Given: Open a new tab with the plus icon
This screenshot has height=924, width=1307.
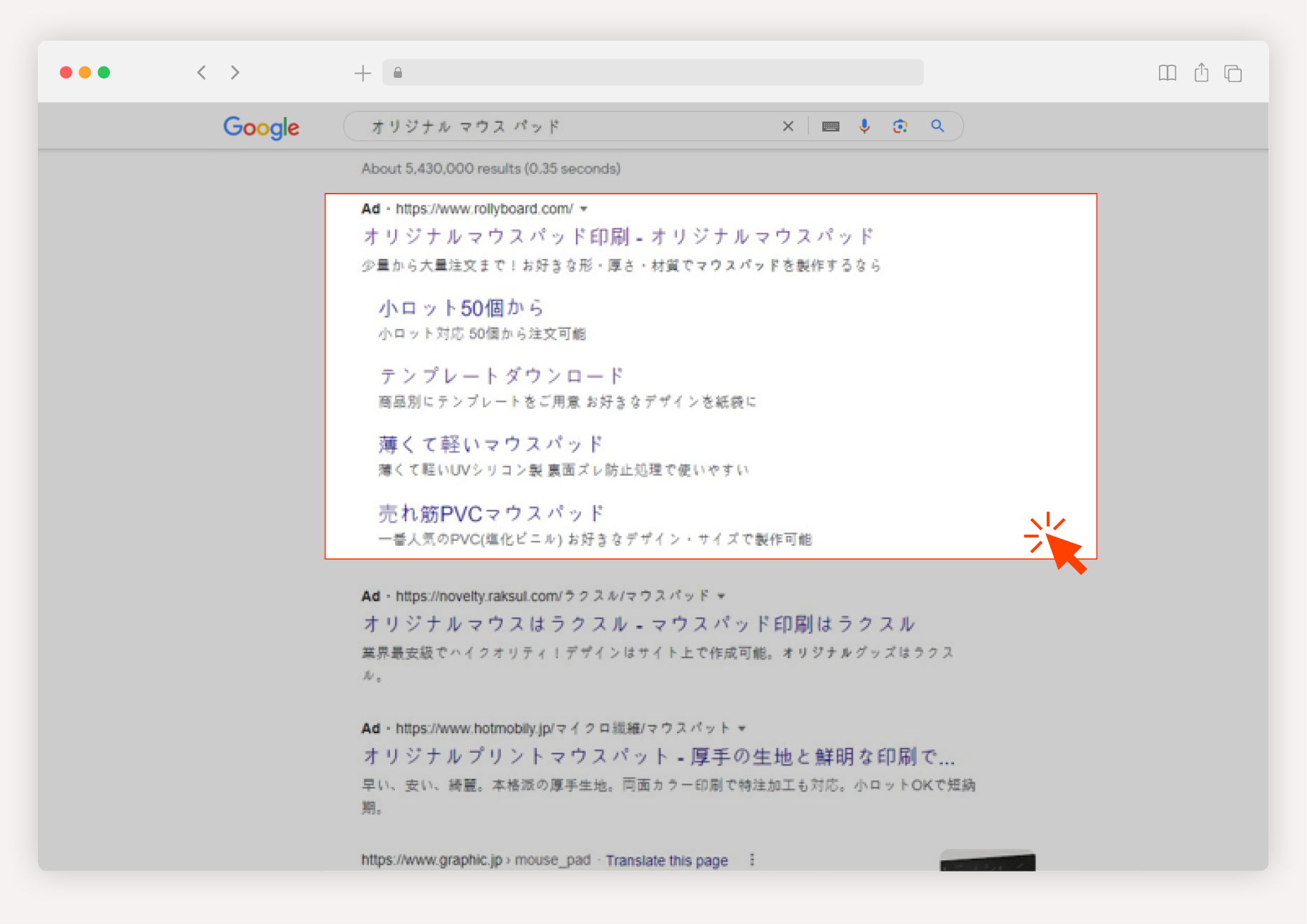Looking at the screenshot, I should tap(363, 73).
